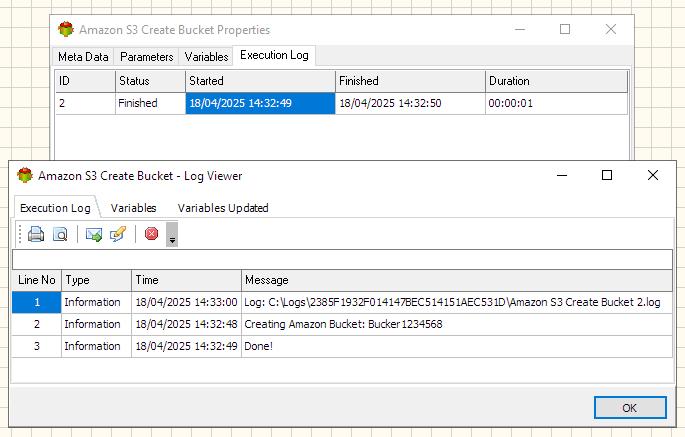Click Information type in line 3
The width and height of the screenshot is (685, 437).
[97, 346]
